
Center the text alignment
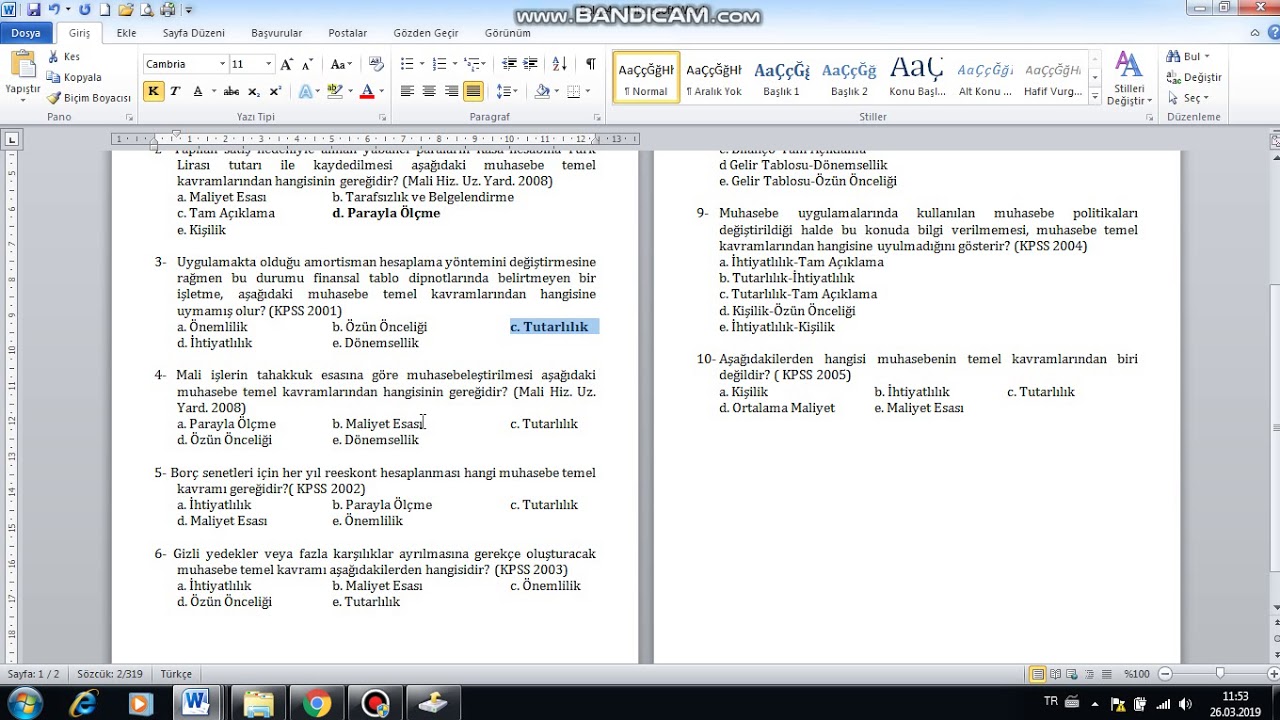pos(429,91)
